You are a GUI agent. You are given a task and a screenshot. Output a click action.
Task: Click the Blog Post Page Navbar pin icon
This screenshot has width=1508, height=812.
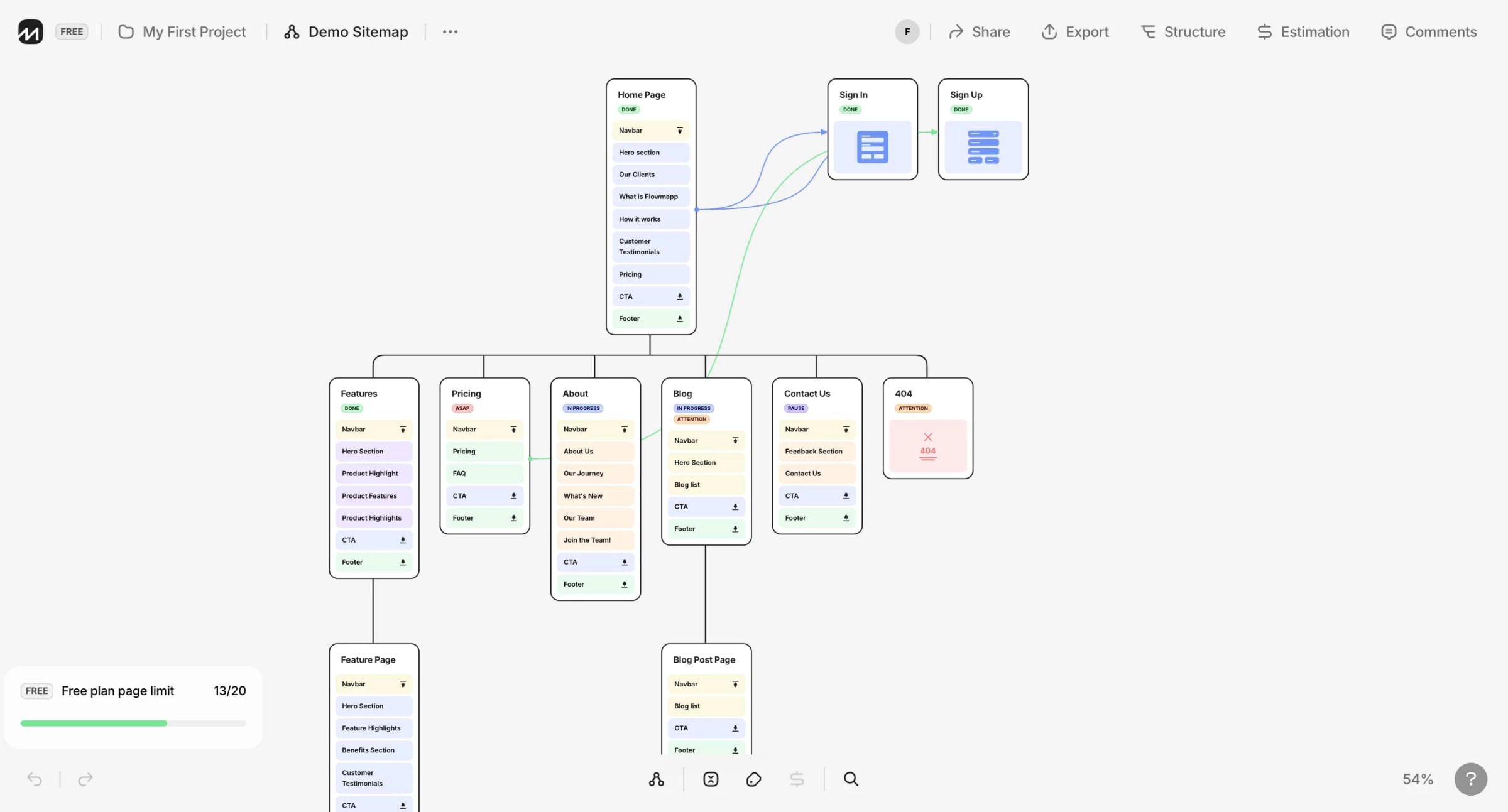(x=735, y=684)
